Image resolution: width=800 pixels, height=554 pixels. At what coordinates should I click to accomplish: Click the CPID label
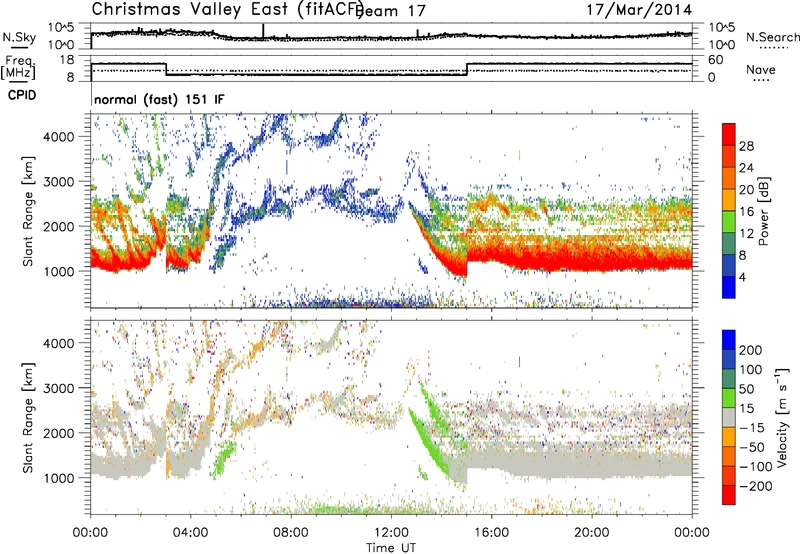coord(22,95)
